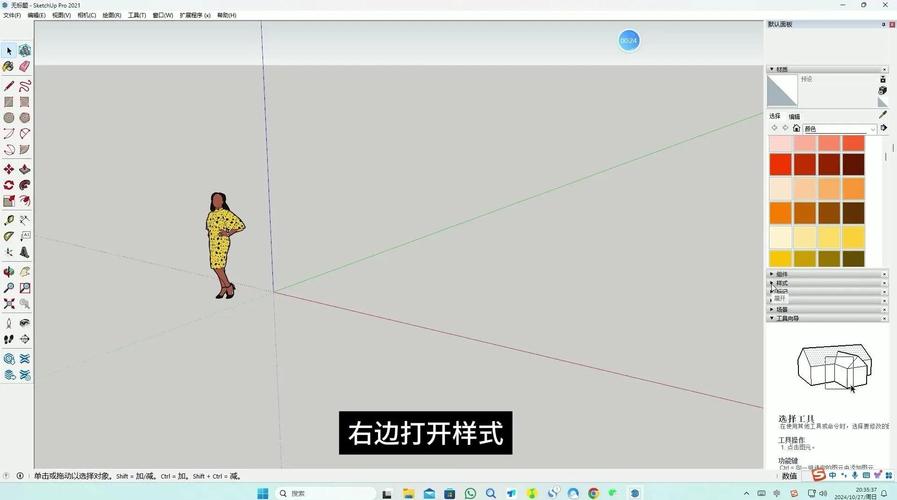Screen dimensions: 897x500
Task: Pick the Circle tool
Action: [x=9, y=118]
